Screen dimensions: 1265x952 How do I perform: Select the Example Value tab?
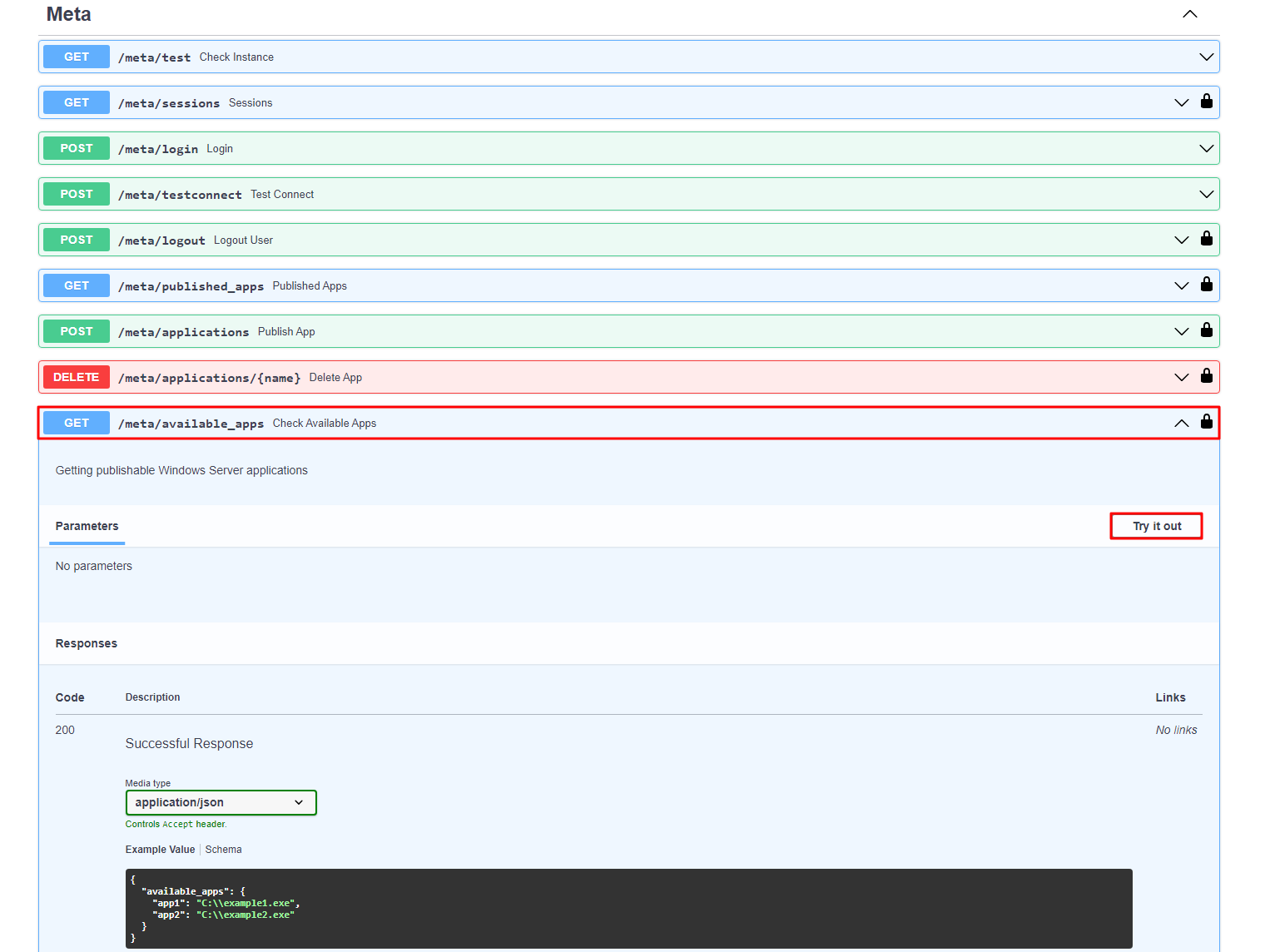point(160,850)
